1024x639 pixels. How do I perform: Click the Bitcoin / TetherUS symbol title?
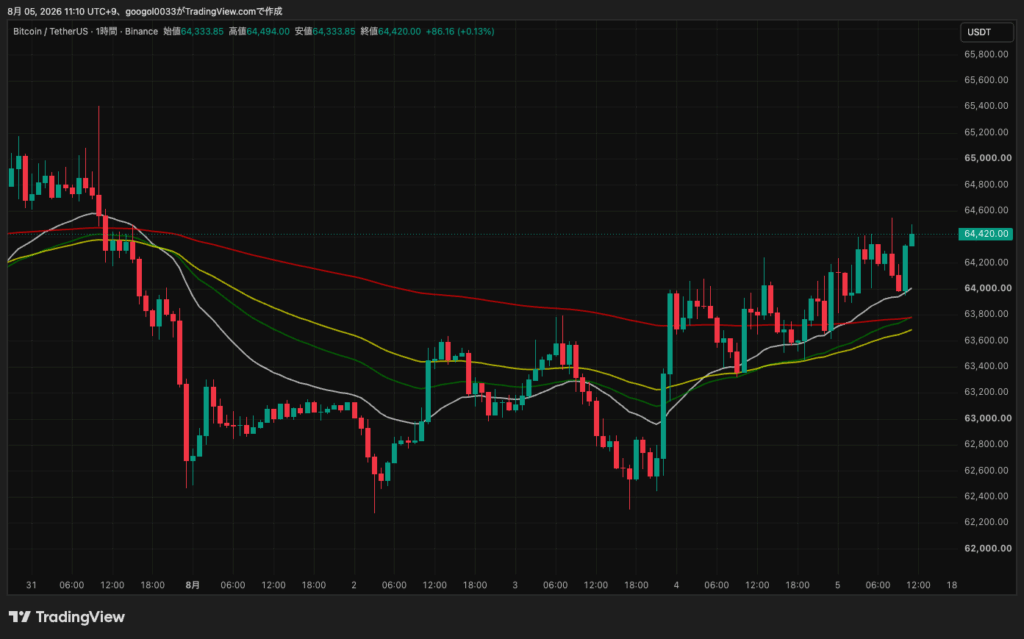click(86, 31)
